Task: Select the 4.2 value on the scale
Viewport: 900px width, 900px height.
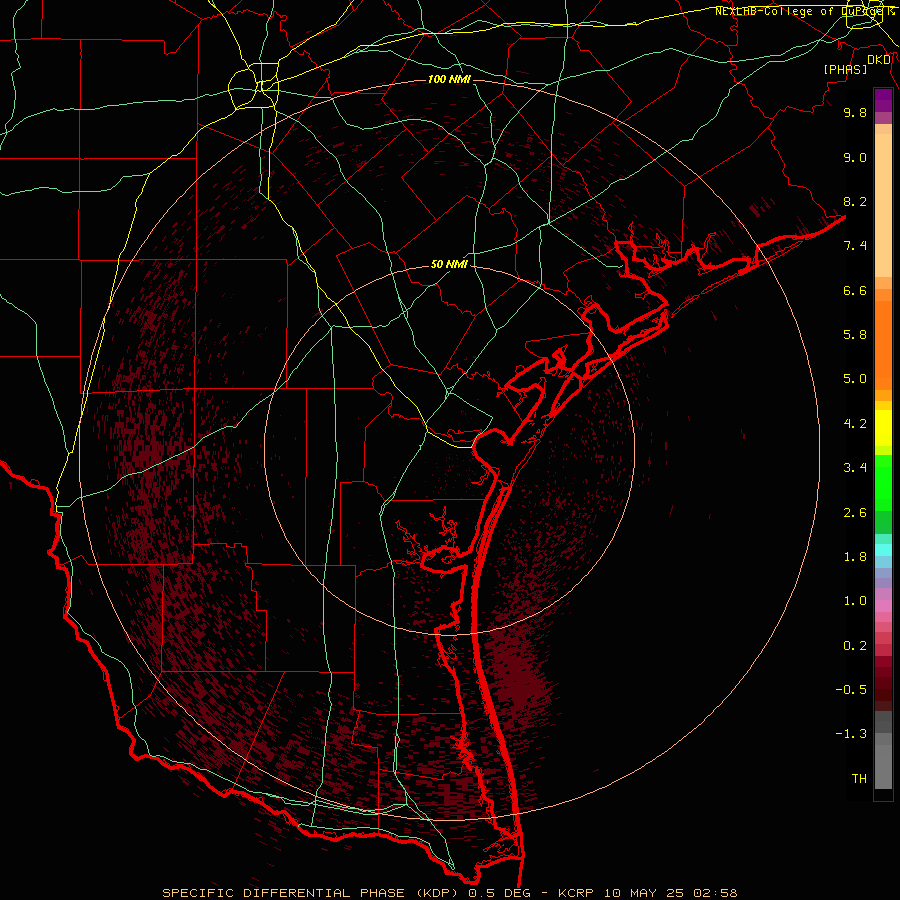Action: pos(855,424)
